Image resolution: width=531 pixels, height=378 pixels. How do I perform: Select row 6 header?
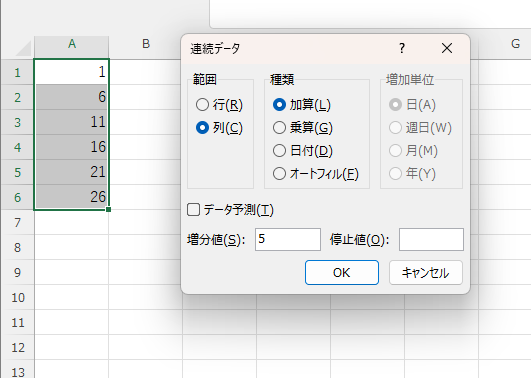coord(18,197)
